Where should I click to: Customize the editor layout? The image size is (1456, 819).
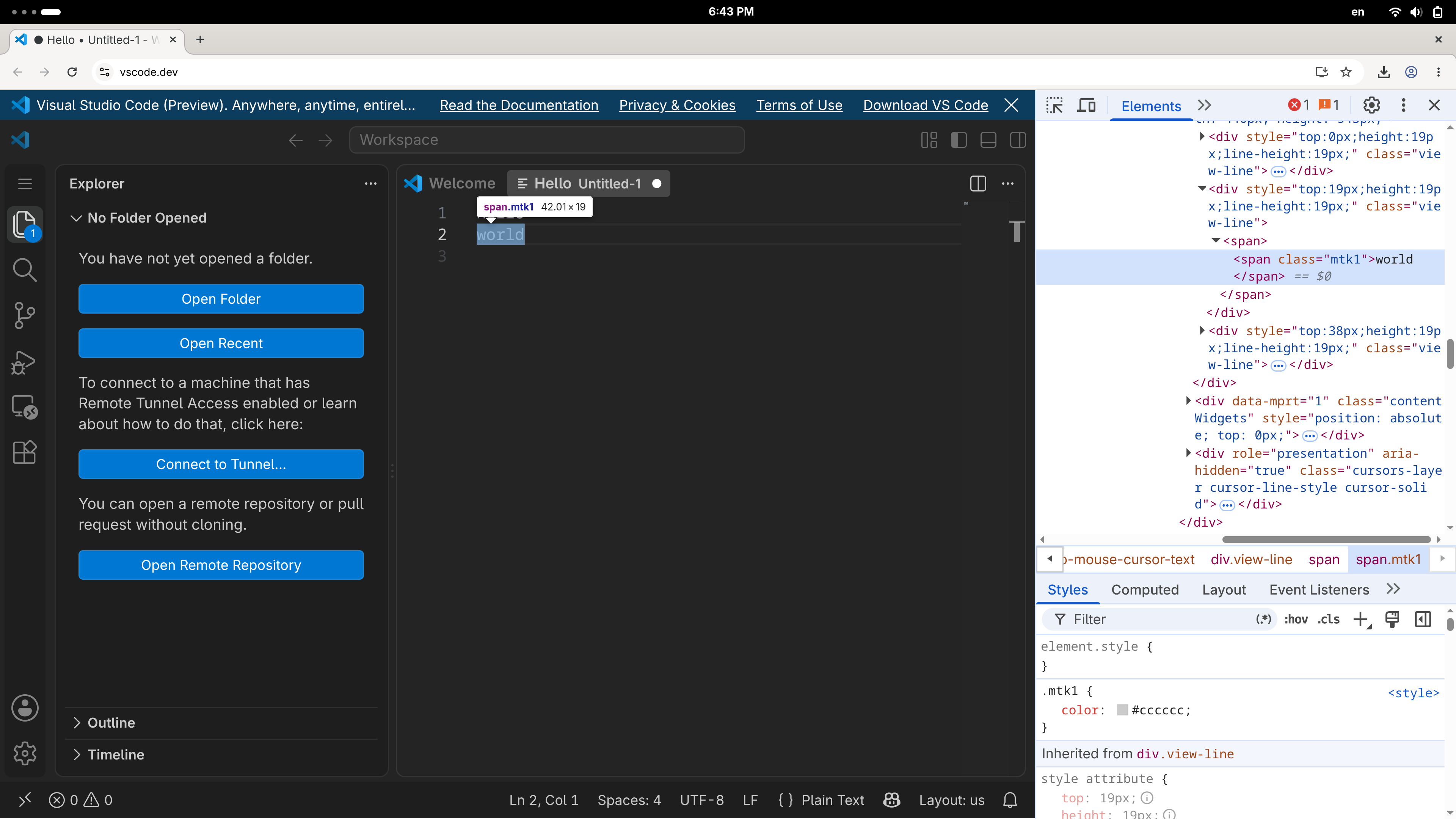pos(929,140)
